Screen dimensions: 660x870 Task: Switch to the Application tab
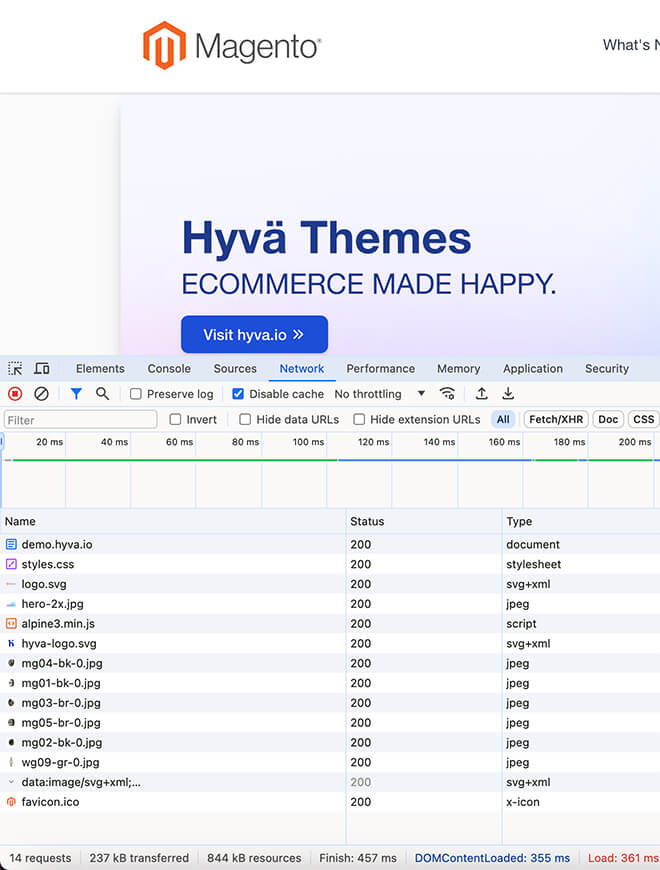tap(533, 368)
